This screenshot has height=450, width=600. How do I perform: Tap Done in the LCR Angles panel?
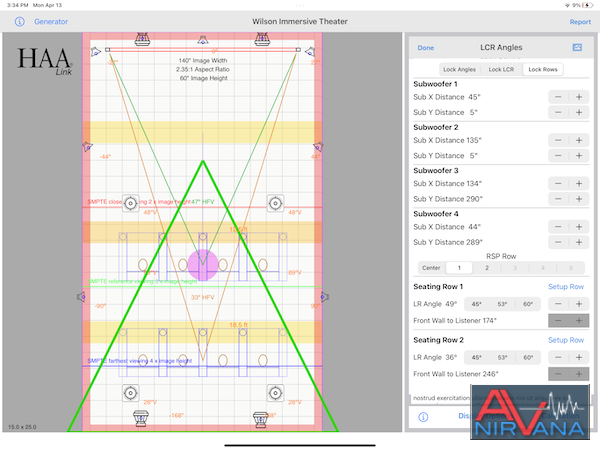pos(426,48)
